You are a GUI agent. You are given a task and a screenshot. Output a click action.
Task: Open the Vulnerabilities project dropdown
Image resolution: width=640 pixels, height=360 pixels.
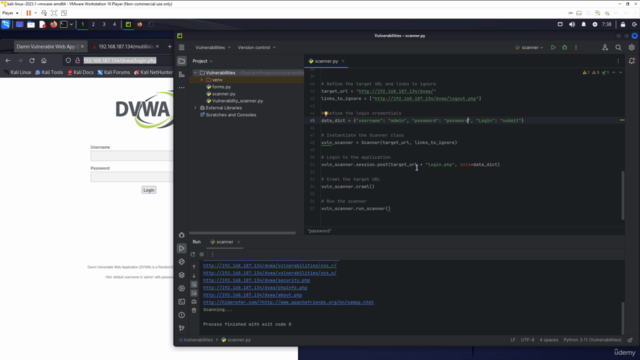click(x=213, y=47)
